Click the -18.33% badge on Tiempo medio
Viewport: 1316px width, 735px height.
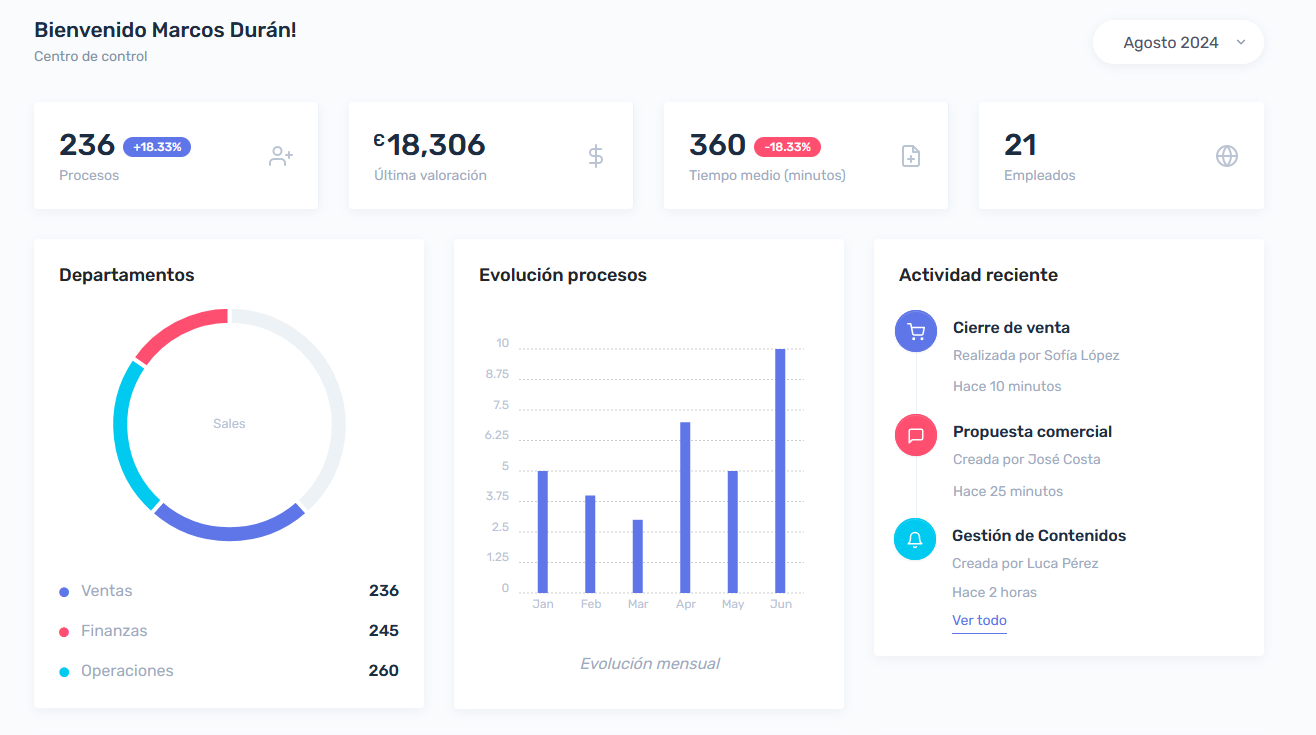(x=787, y=147)
